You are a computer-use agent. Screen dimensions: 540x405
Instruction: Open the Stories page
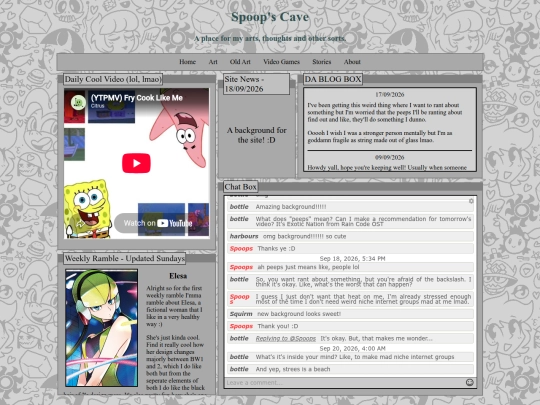[321, 62]
